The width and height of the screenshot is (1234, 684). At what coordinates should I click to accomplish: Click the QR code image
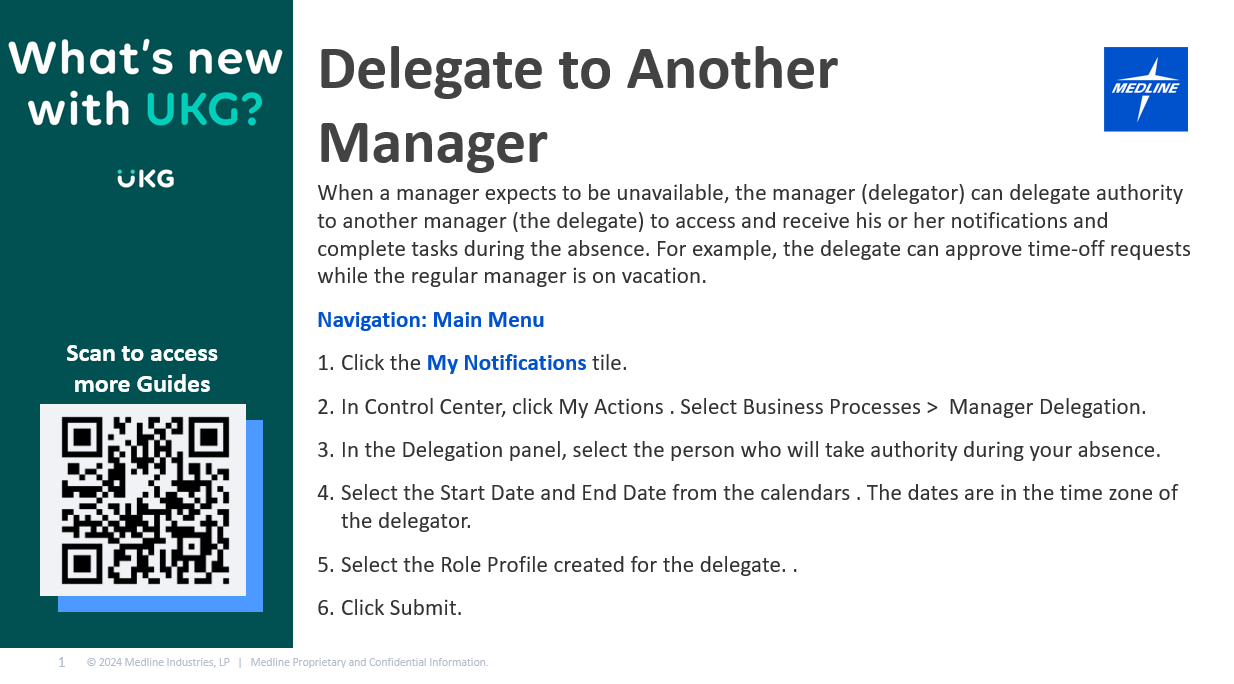coord(143,500)
